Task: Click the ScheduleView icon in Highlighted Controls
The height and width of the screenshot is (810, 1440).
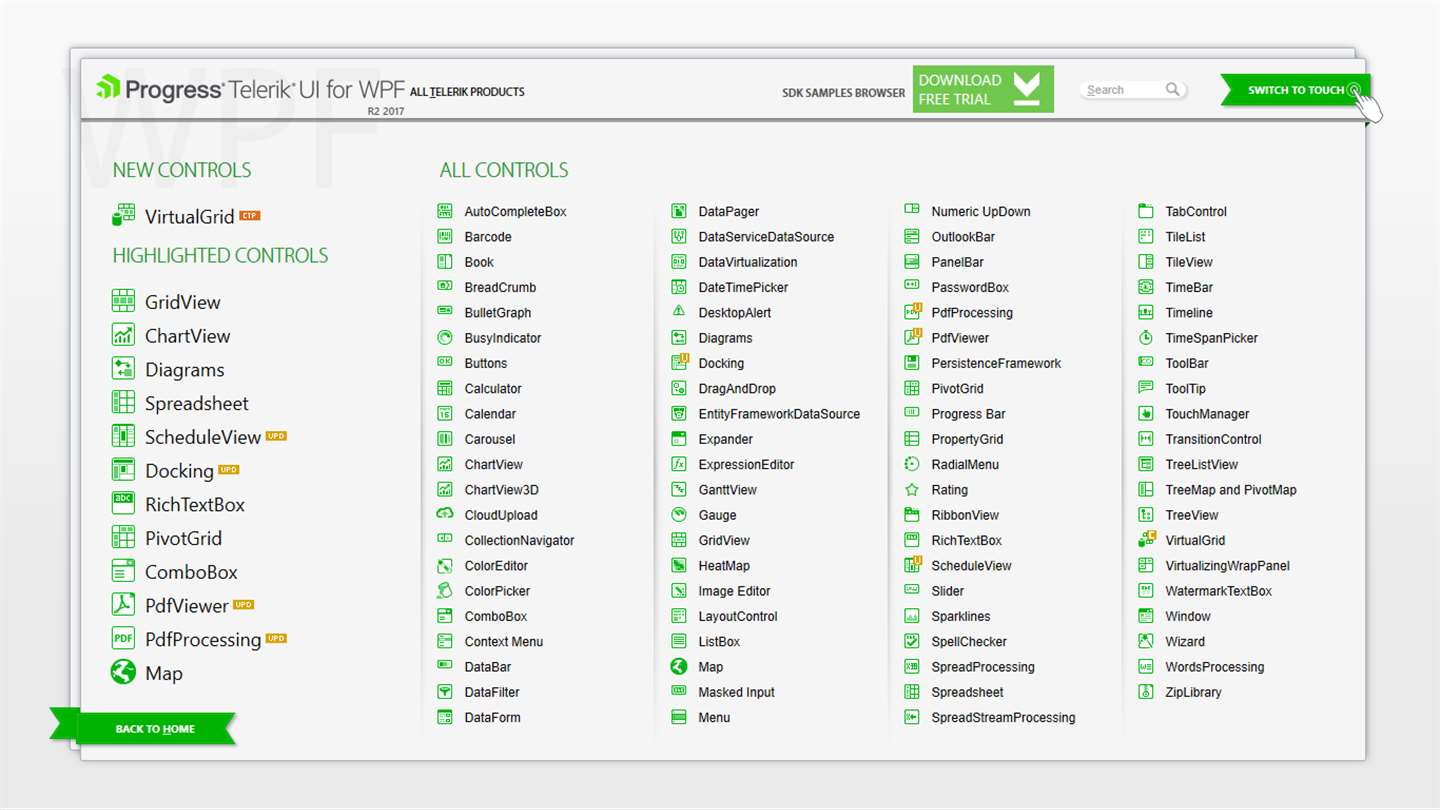Action: click(123, 436)
